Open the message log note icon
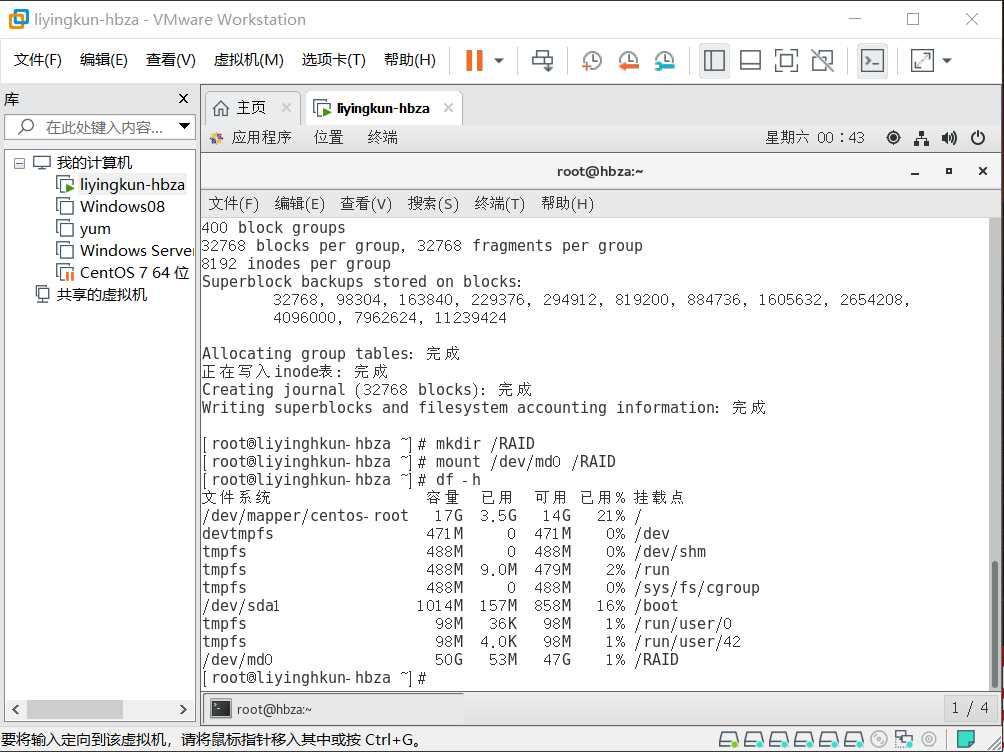This screenshot has width=1004, height=752. (966, 740)
